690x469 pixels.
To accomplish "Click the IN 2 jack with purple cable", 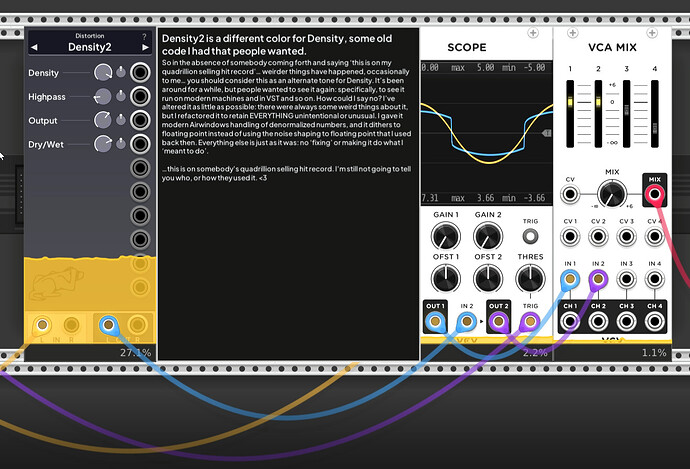I will pyautogui.click(x=598, y=279).
